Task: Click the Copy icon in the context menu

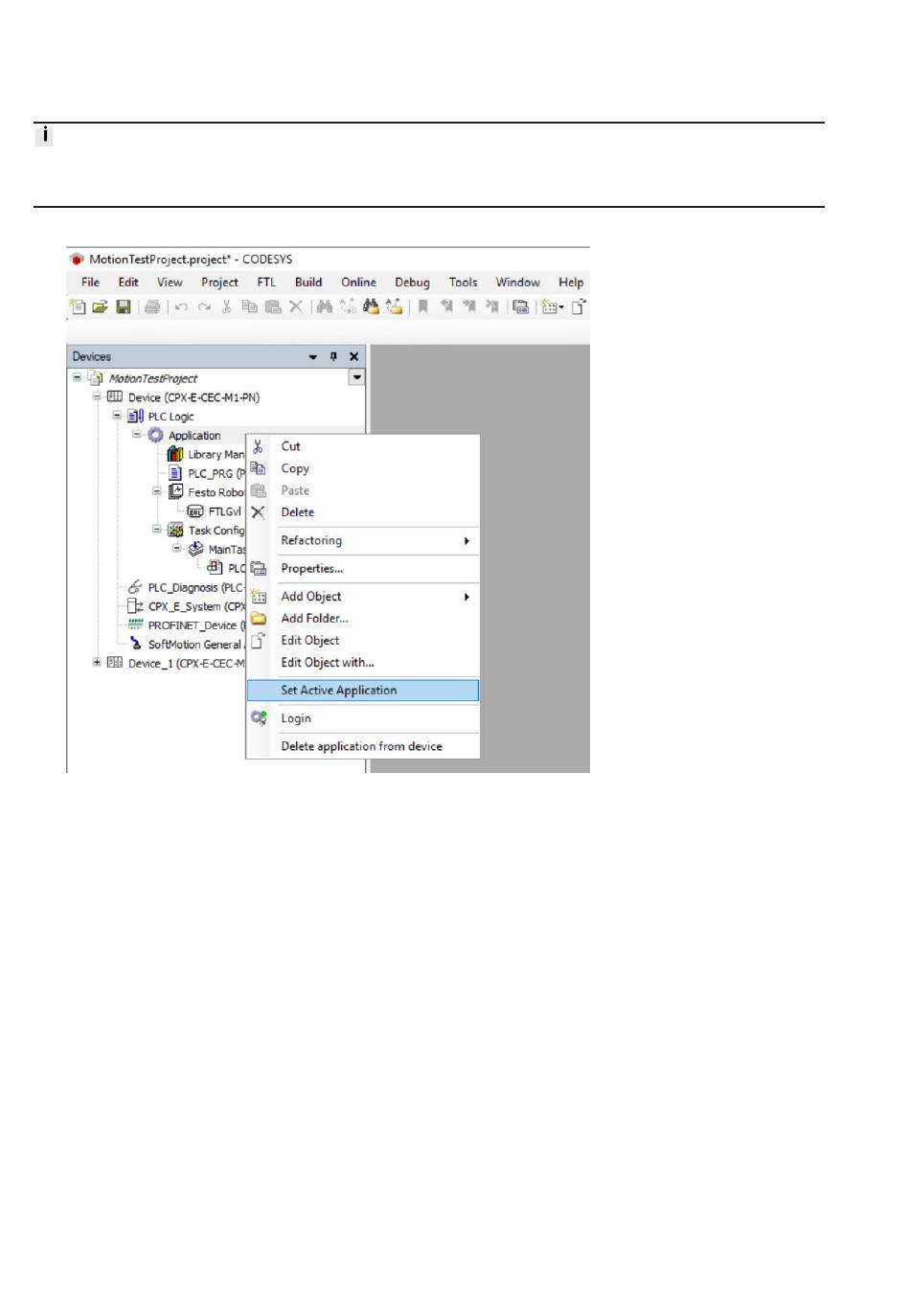Action: coord(258,468)
